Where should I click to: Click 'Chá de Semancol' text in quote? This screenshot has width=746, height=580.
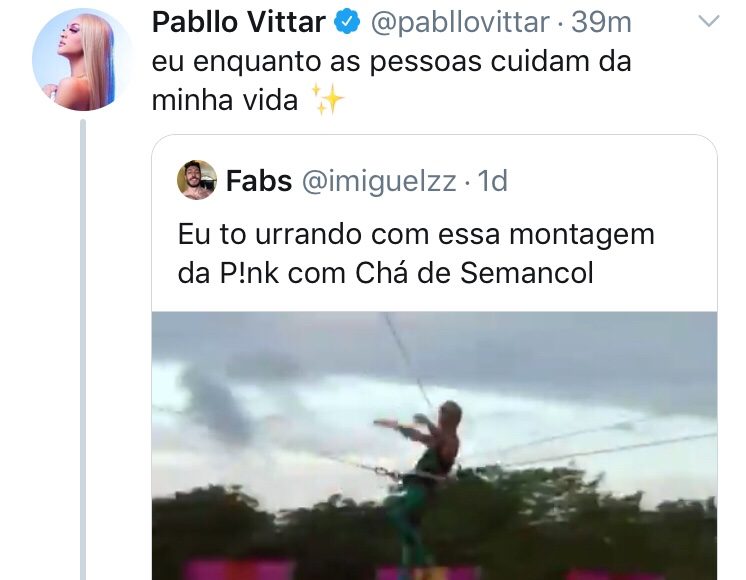pyautogui.click(x=474, y=274)
